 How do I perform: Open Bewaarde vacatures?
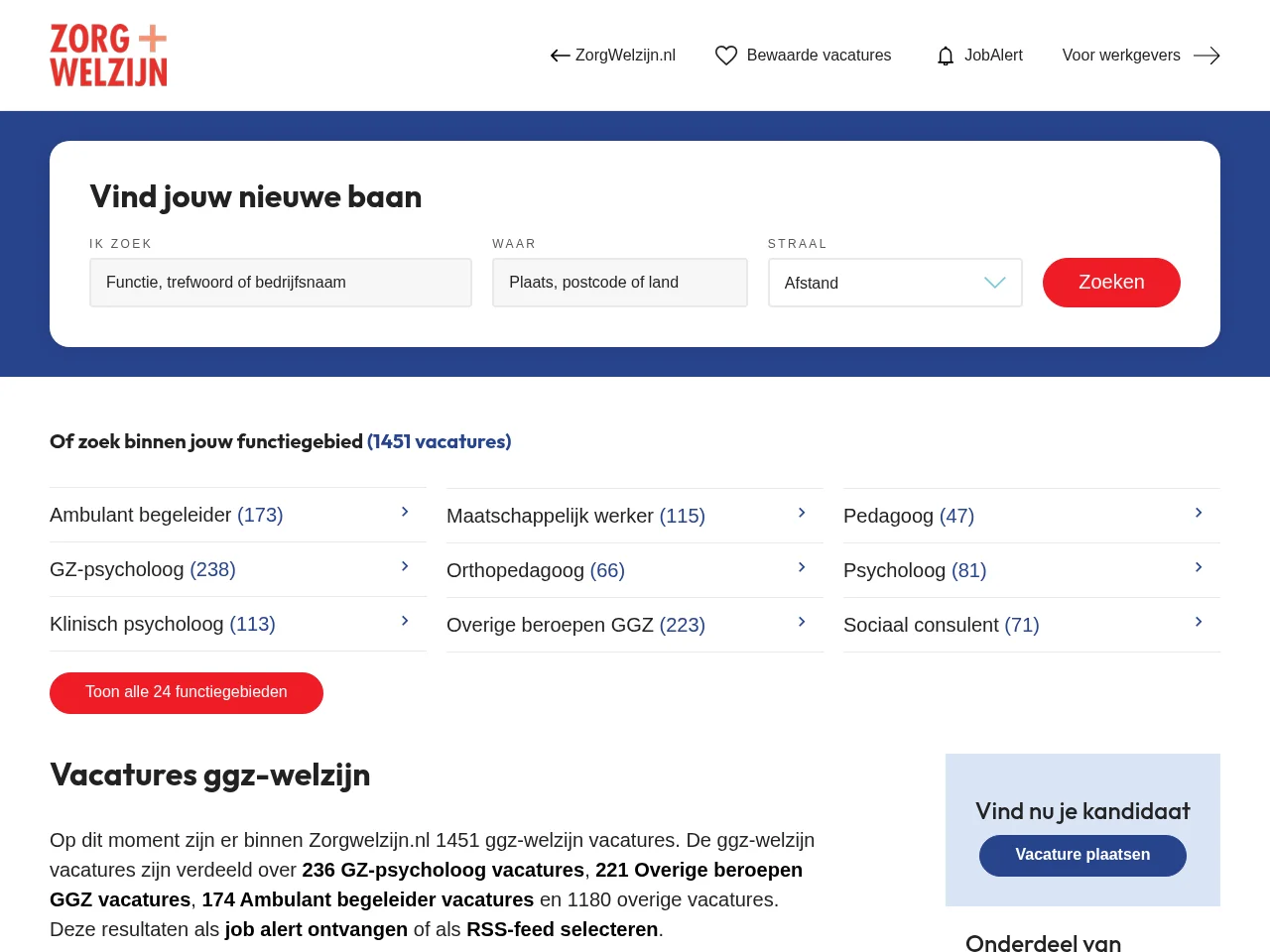coord(819,56)
